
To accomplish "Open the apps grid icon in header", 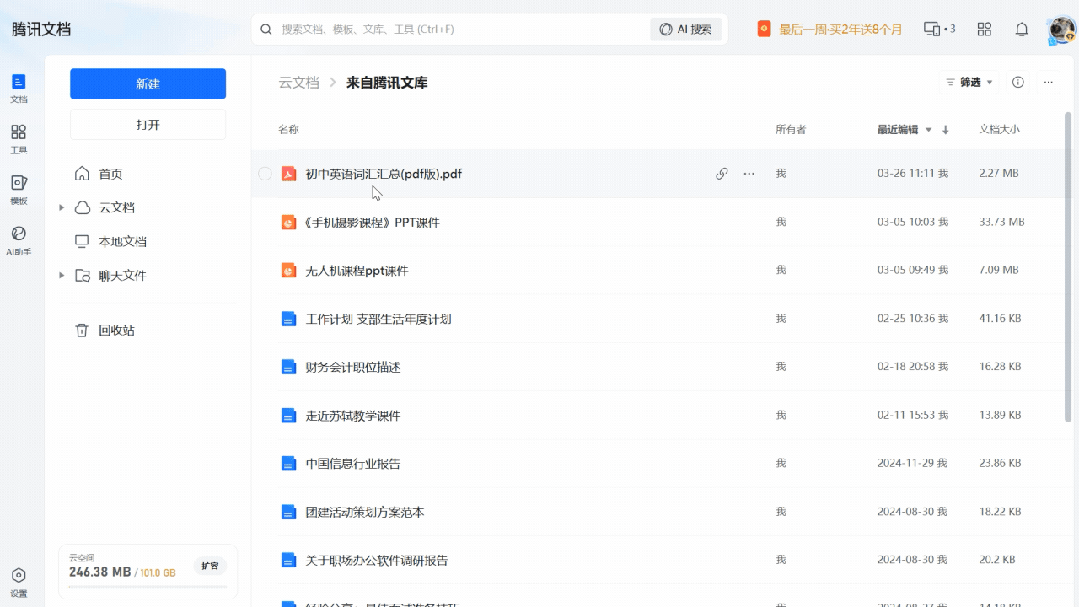I will tap(984, 29).
